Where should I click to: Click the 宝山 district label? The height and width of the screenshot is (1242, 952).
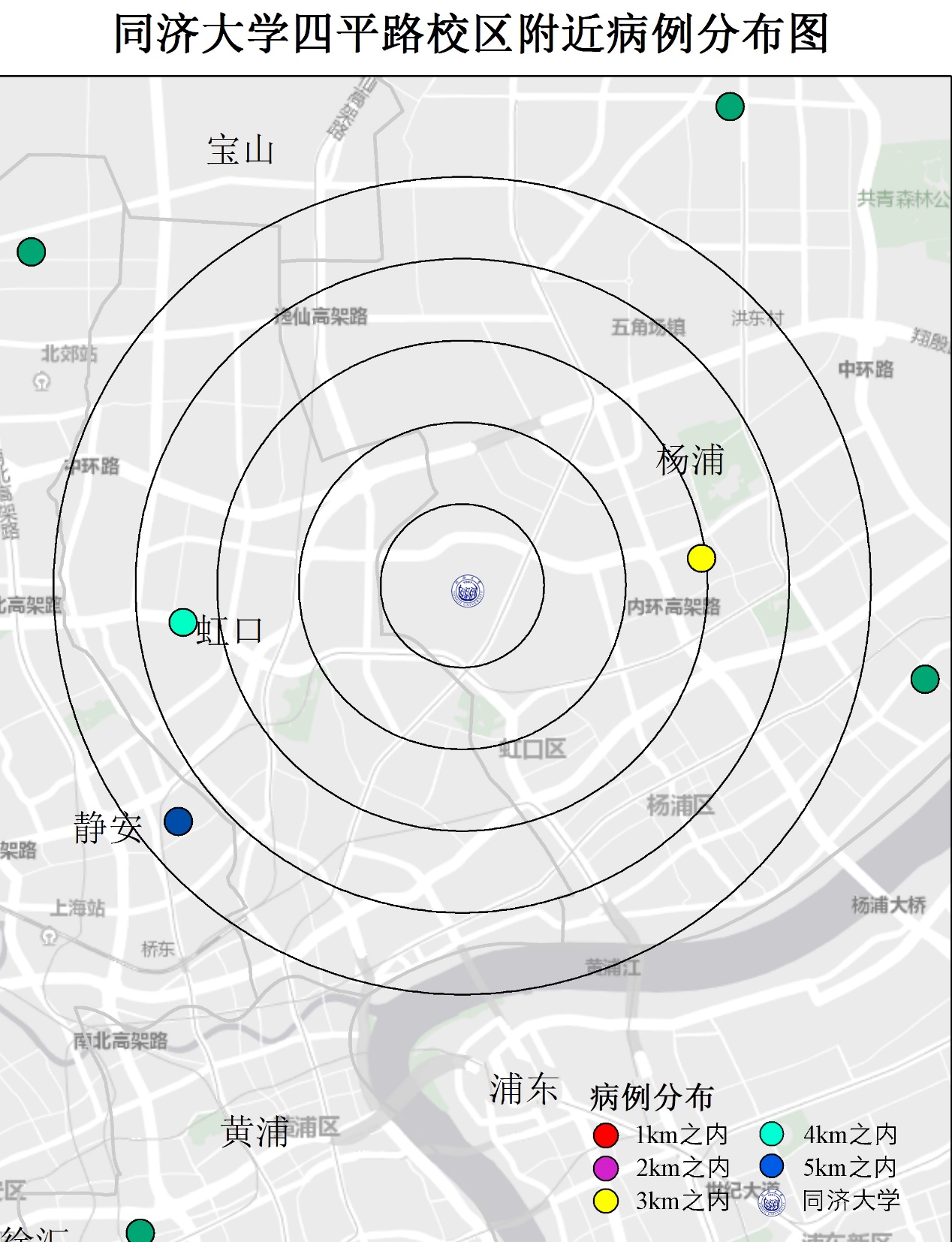coord(240,149)
